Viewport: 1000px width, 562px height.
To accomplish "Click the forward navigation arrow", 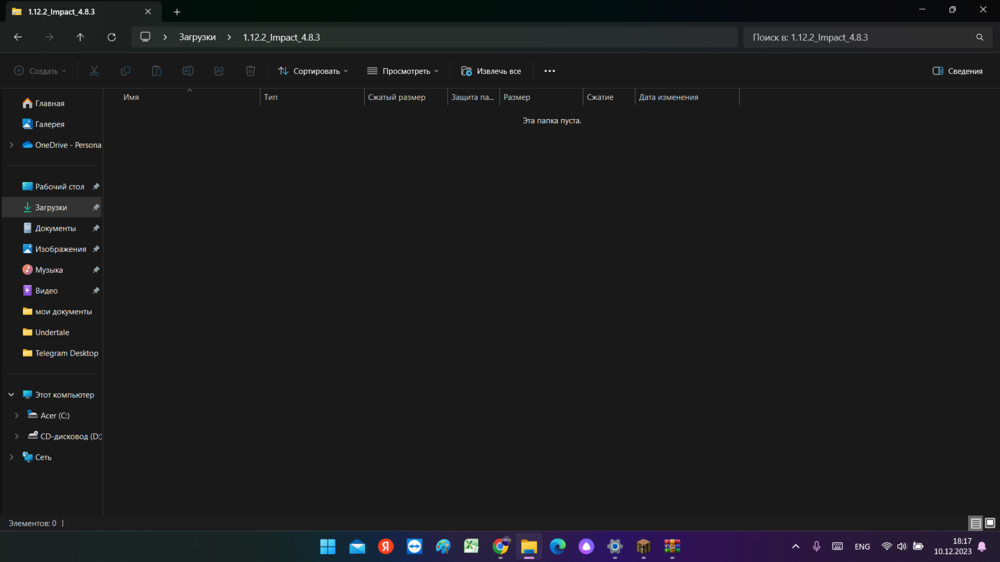I will (x=49, y=37).
